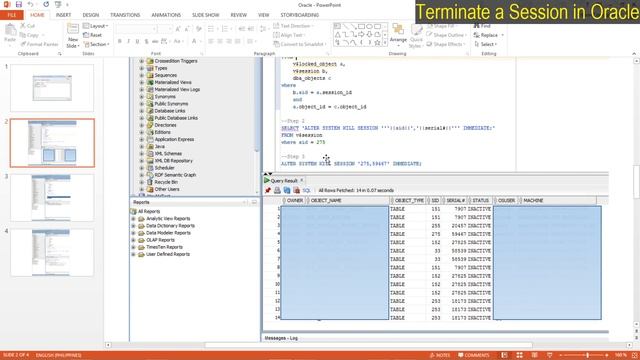Pick the Rectangle shape from gallery
Screen dimensions: 640x360
coord(361,27)
